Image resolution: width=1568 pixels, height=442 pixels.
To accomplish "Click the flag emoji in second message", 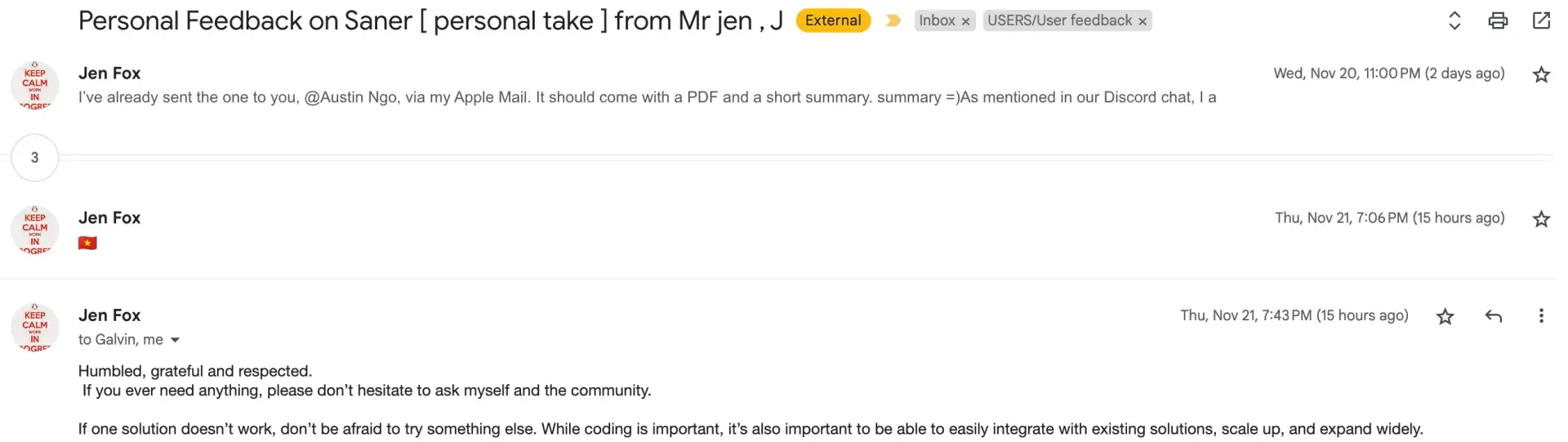I will coord(87,243).
